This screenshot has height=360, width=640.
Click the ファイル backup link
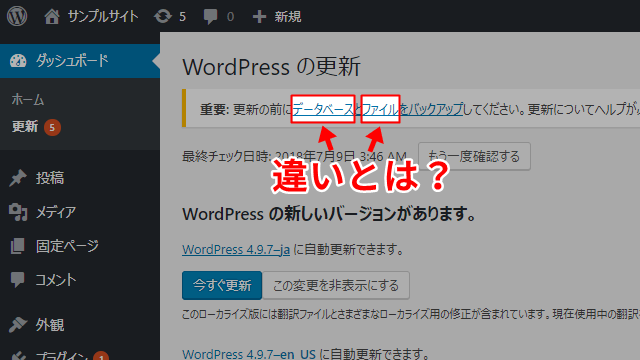point(380,109)
